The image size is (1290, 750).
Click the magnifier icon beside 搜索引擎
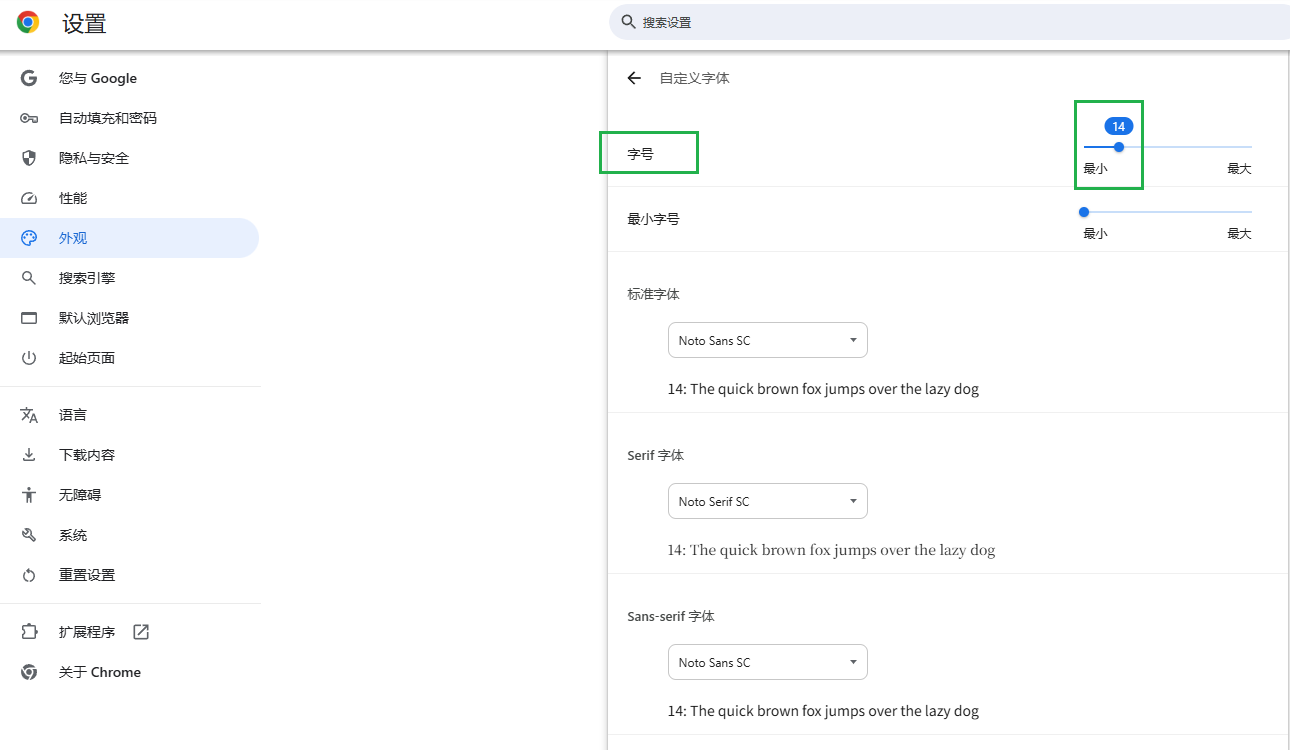point(29,278)
